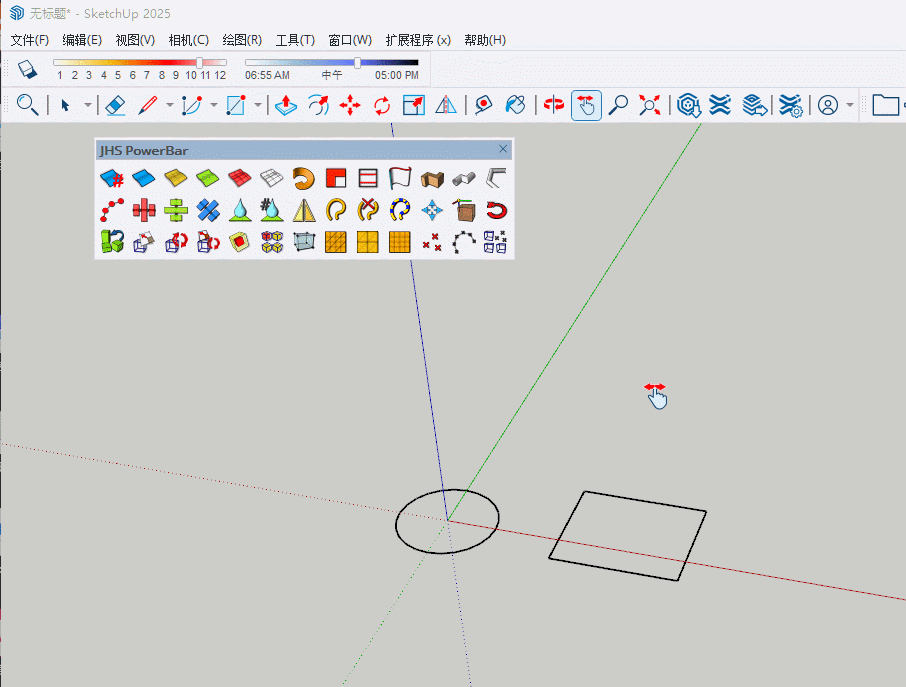Click the yellow surface PowerBar icon
Image resolution: width=906 pixels, height=687 pixels.
tap(176, 178)
